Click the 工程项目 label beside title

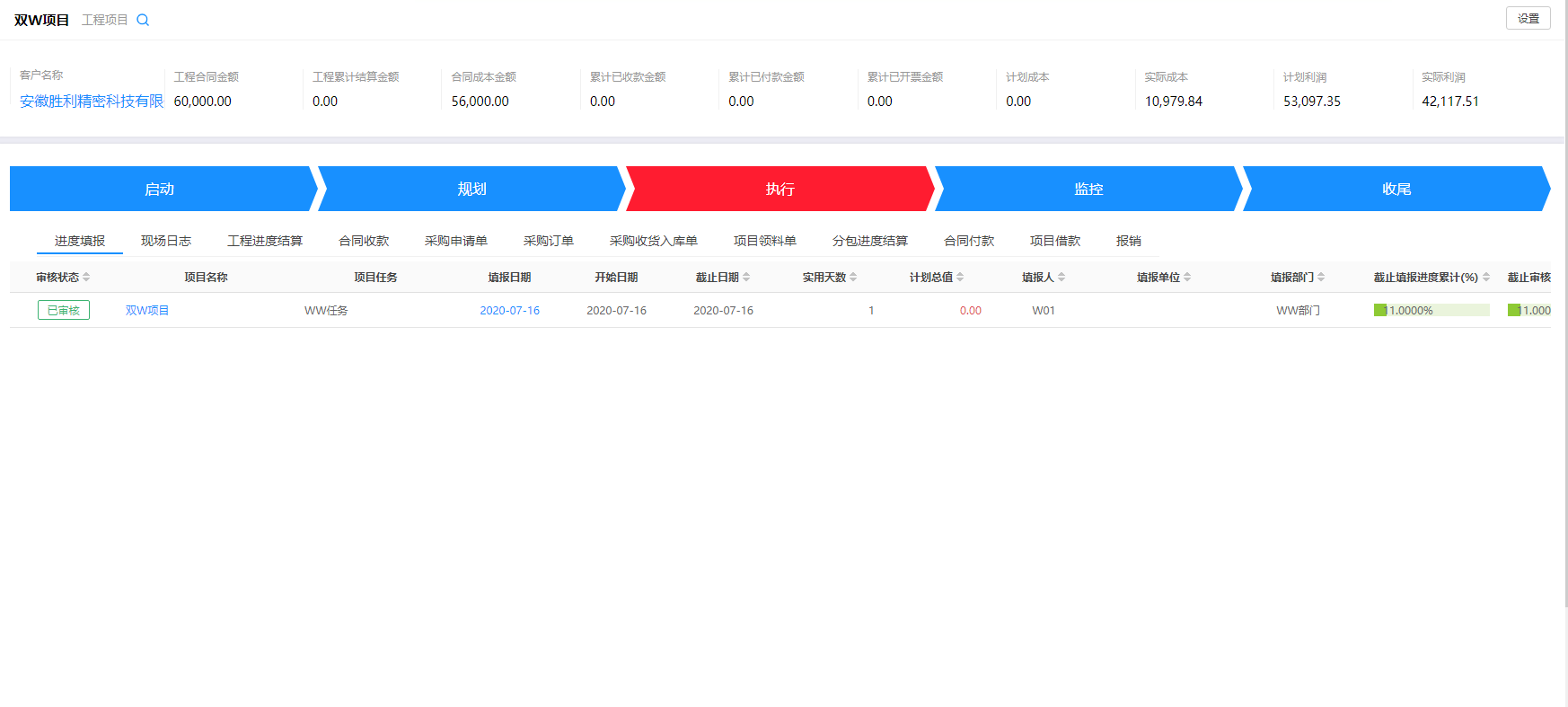point(105,20)
